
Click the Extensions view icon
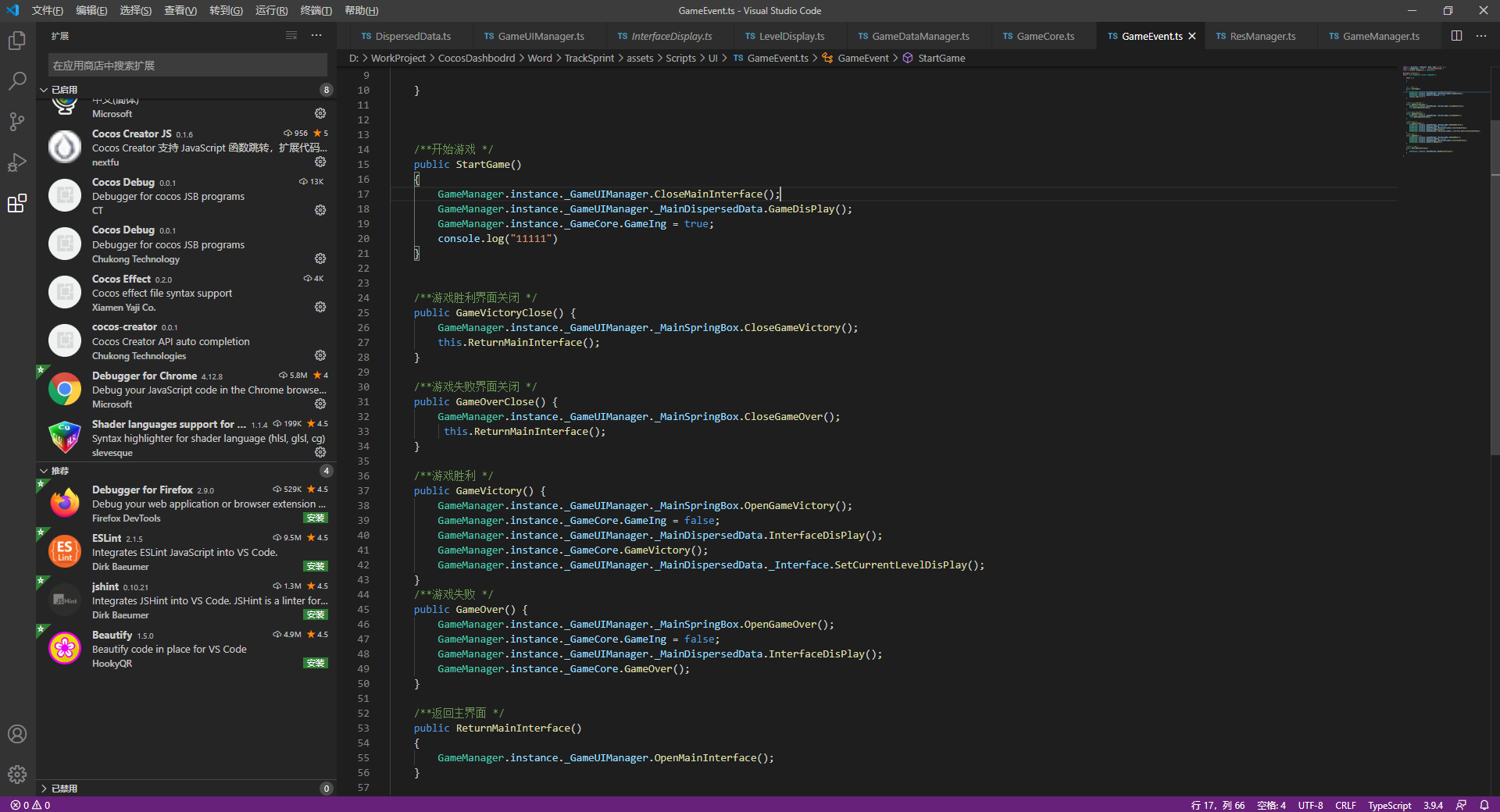(x=17, y=204)
